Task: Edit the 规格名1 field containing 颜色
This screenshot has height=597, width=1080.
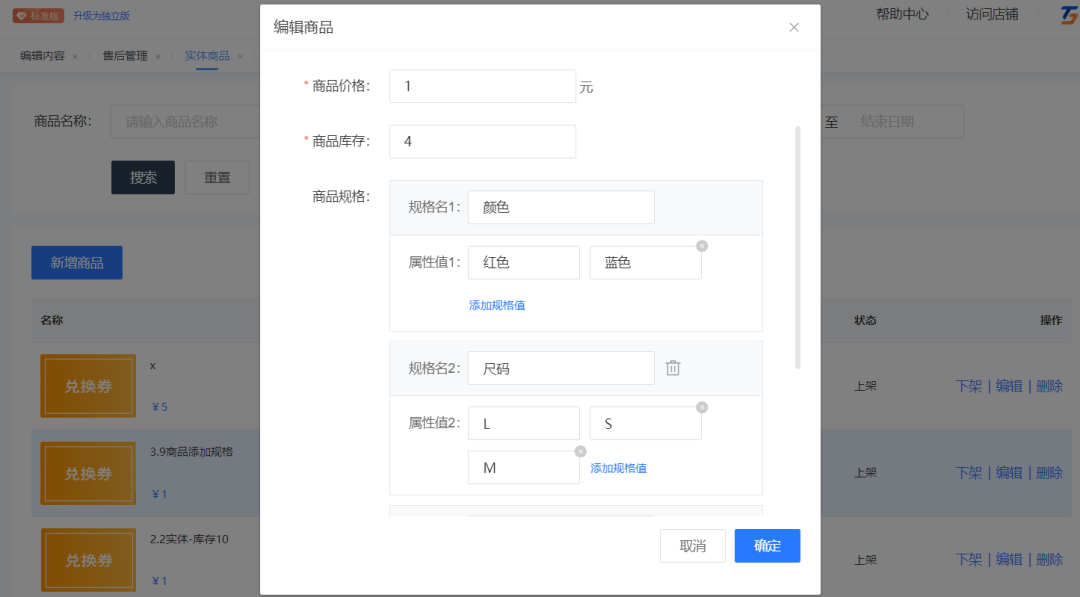Action: tap(561, 207)
